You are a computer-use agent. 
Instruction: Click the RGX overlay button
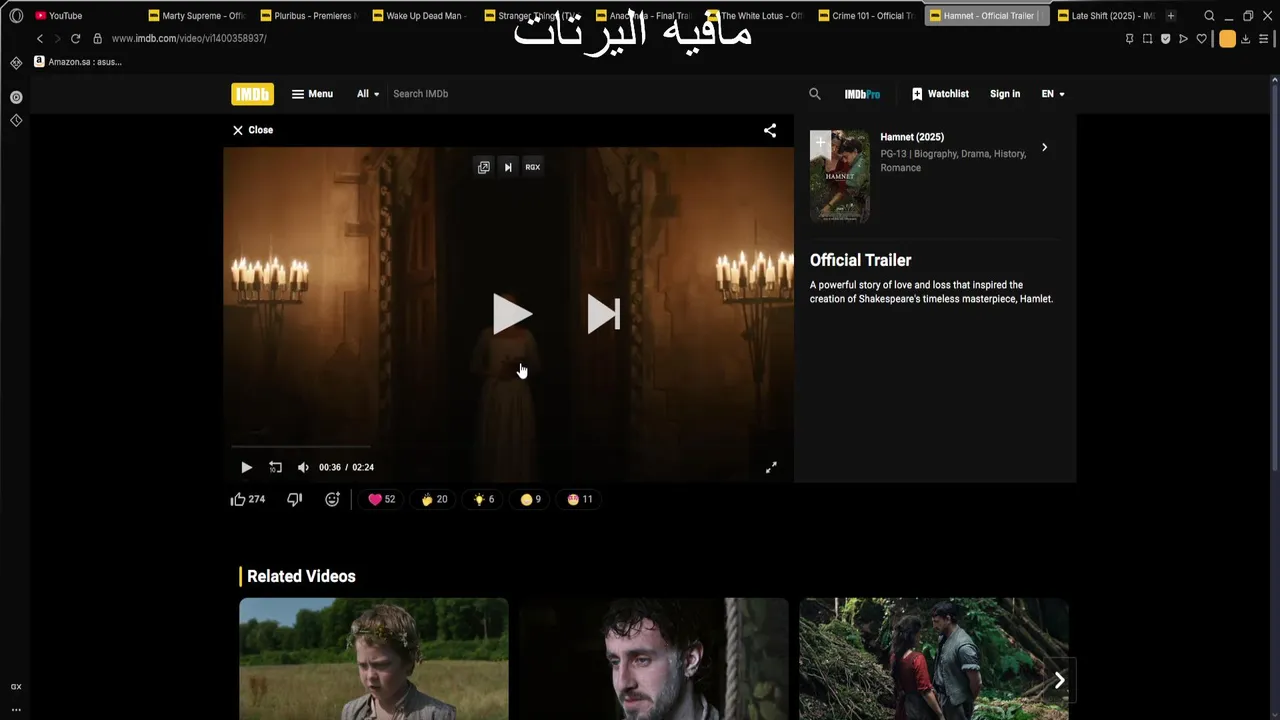[533, 167]
